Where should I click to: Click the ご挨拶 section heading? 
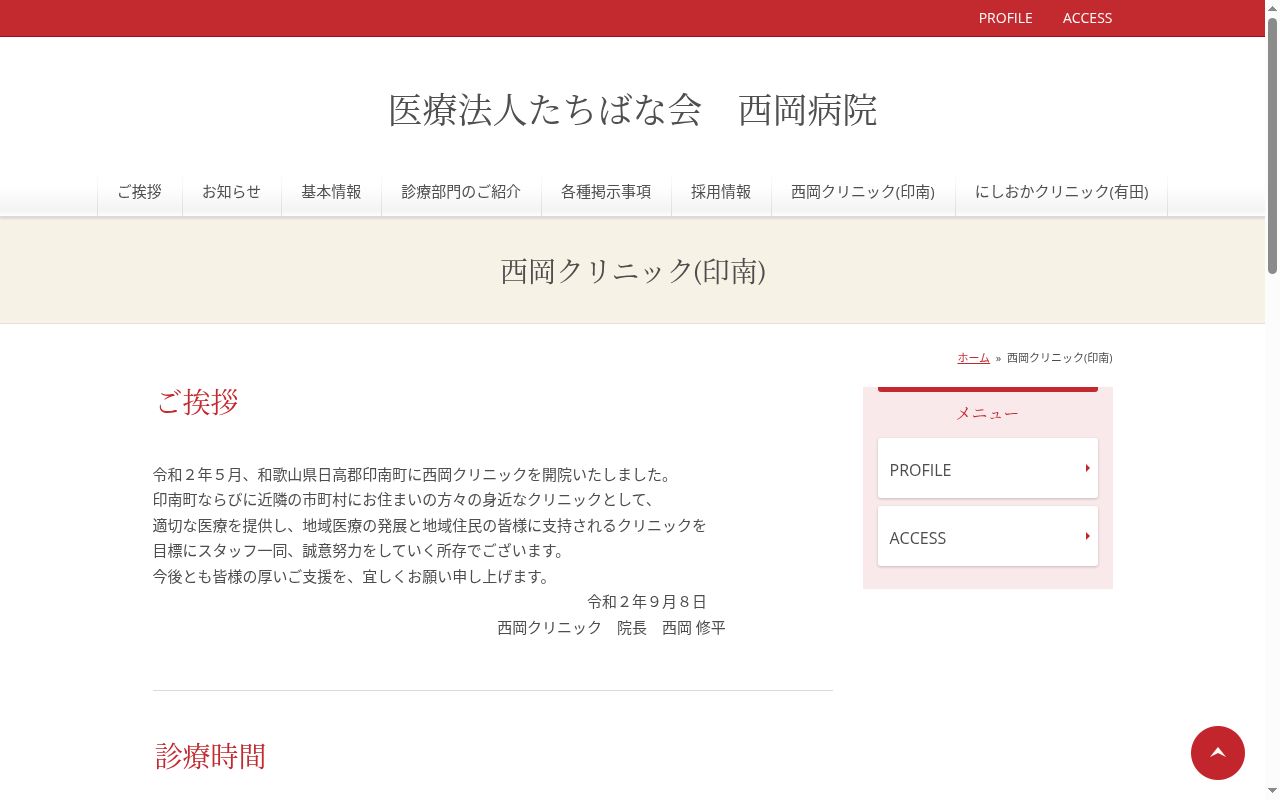click(x=197, y=402)
